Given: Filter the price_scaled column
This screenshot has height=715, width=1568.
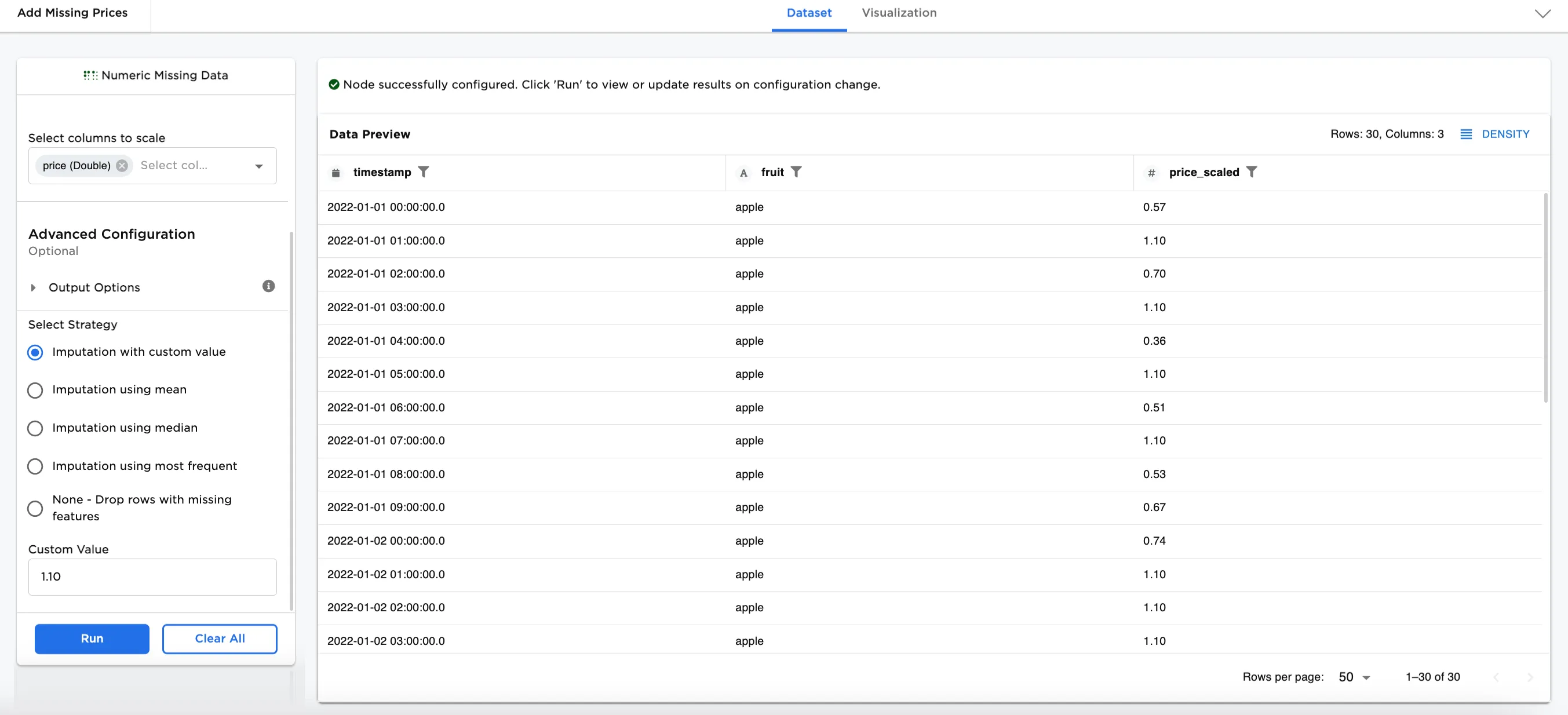Looking at the screenshot, I should 1252,172.
